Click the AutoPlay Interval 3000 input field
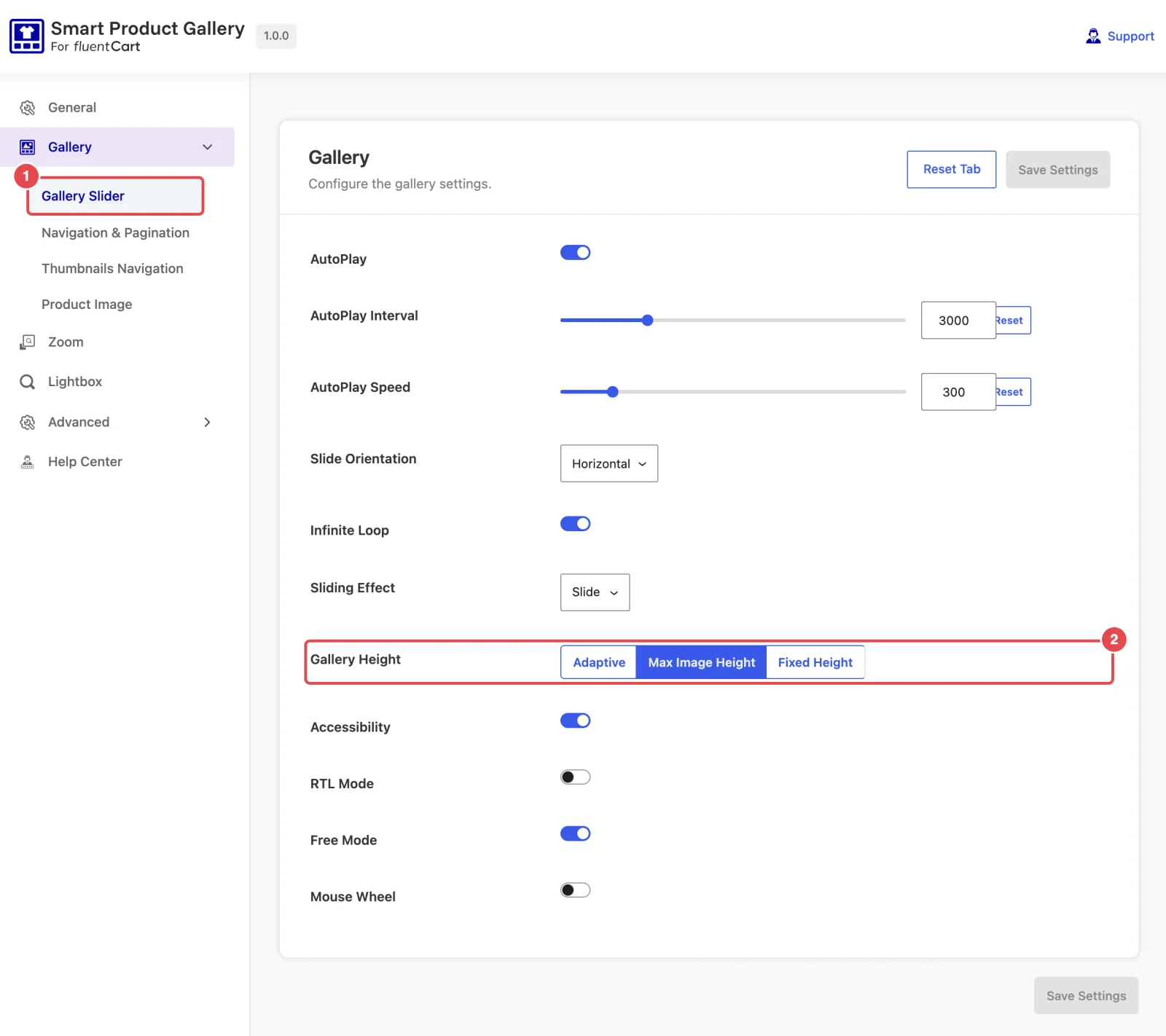 pyautogui.click(x=958, y=321)
